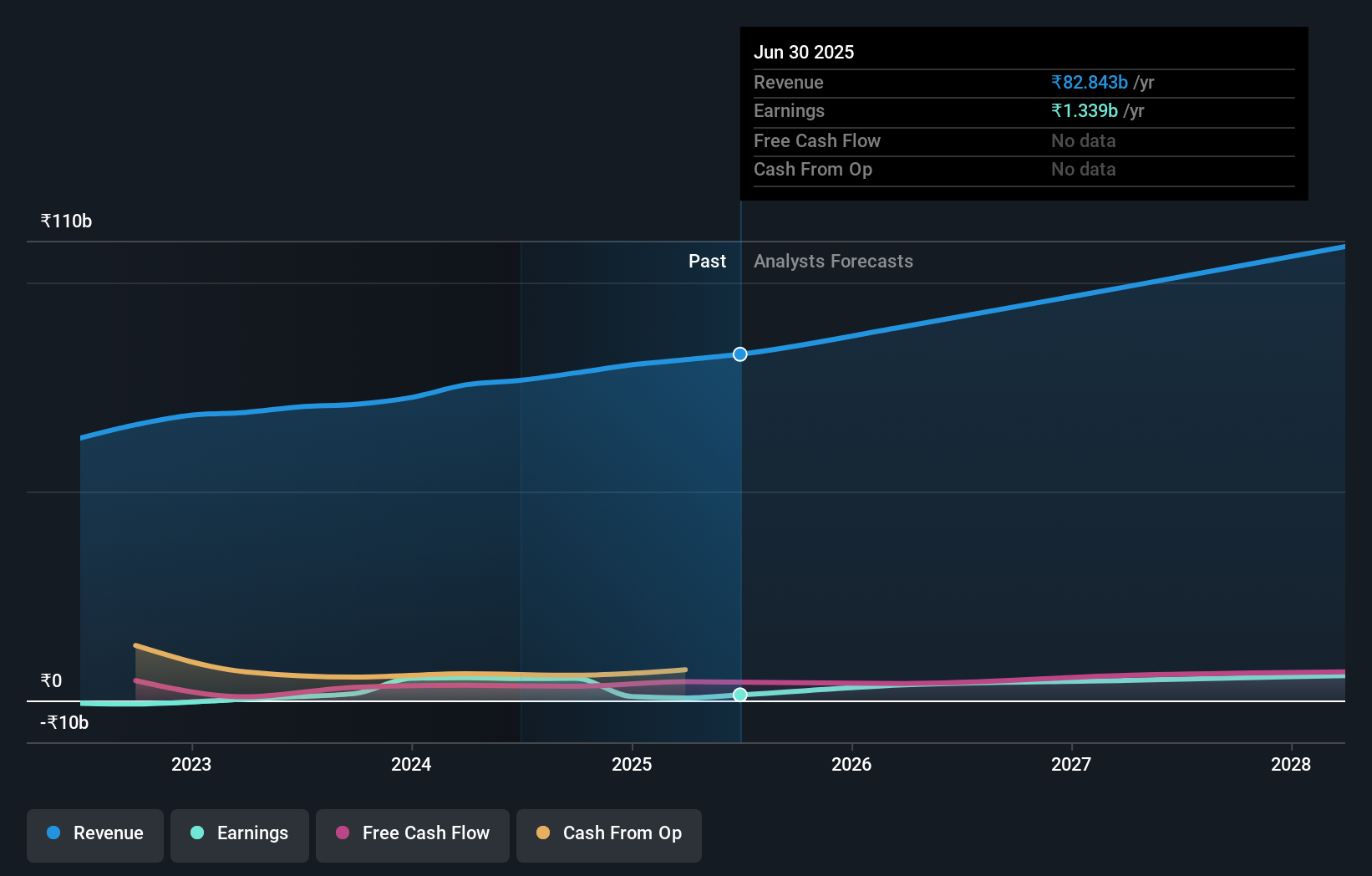Click the yellow Cash From Op legend dot
1372x876 pixels.
[x=543, y=833]
